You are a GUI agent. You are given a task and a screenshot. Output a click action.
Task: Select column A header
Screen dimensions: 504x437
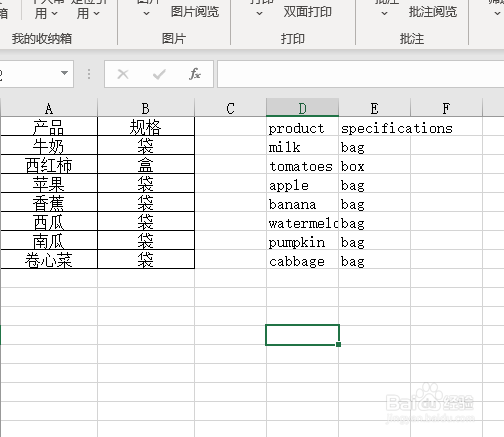(49, 108)
